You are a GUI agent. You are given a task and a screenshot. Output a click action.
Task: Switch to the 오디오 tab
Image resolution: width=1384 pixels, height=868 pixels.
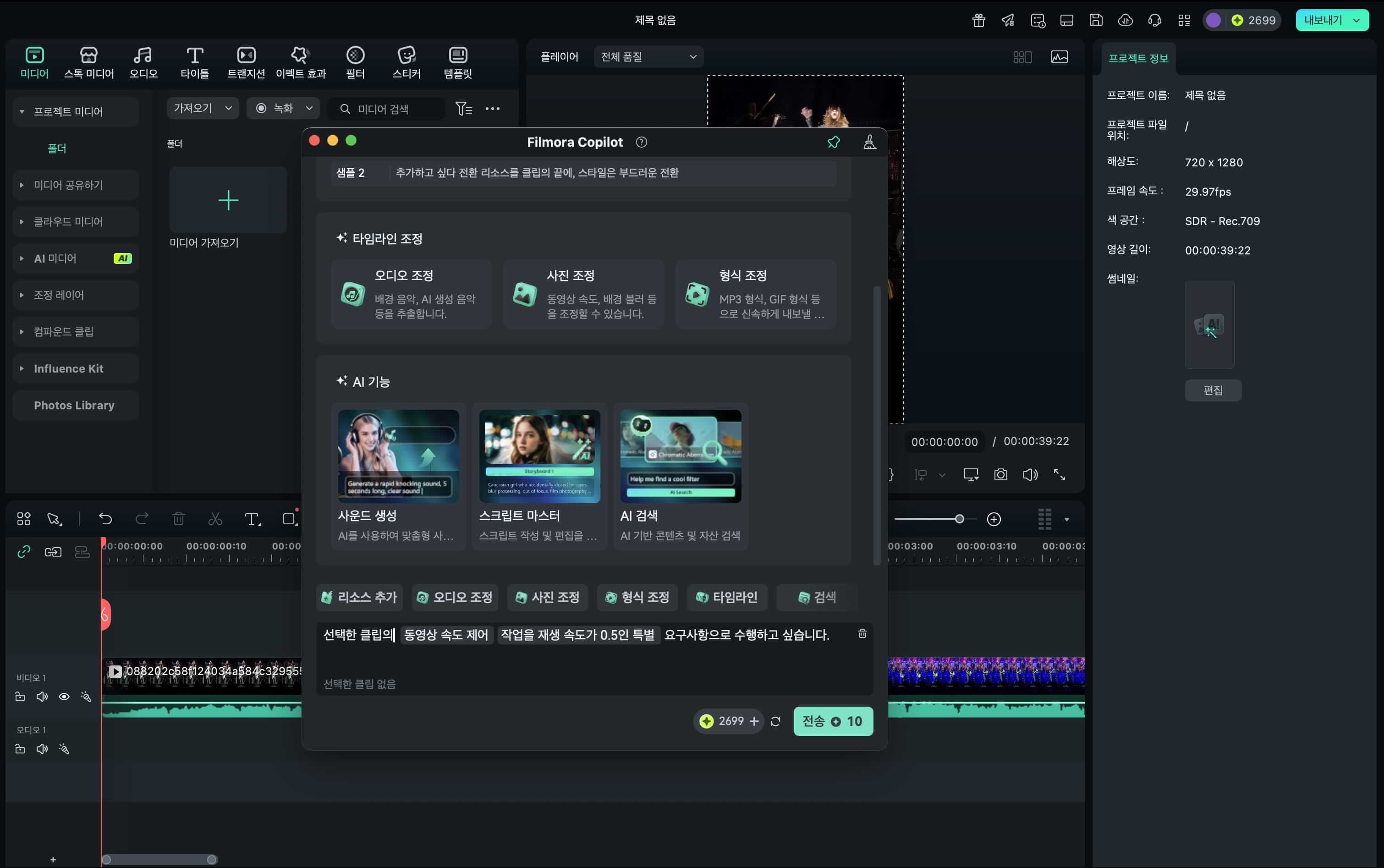[x=143, y=63]
